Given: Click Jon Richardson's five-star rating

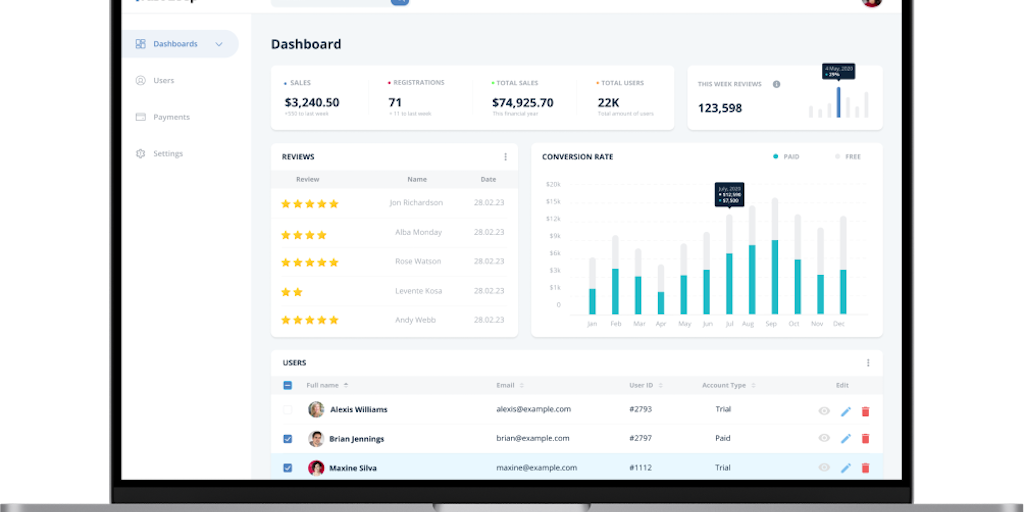Looking at the screenshot, I should [310, 204].
